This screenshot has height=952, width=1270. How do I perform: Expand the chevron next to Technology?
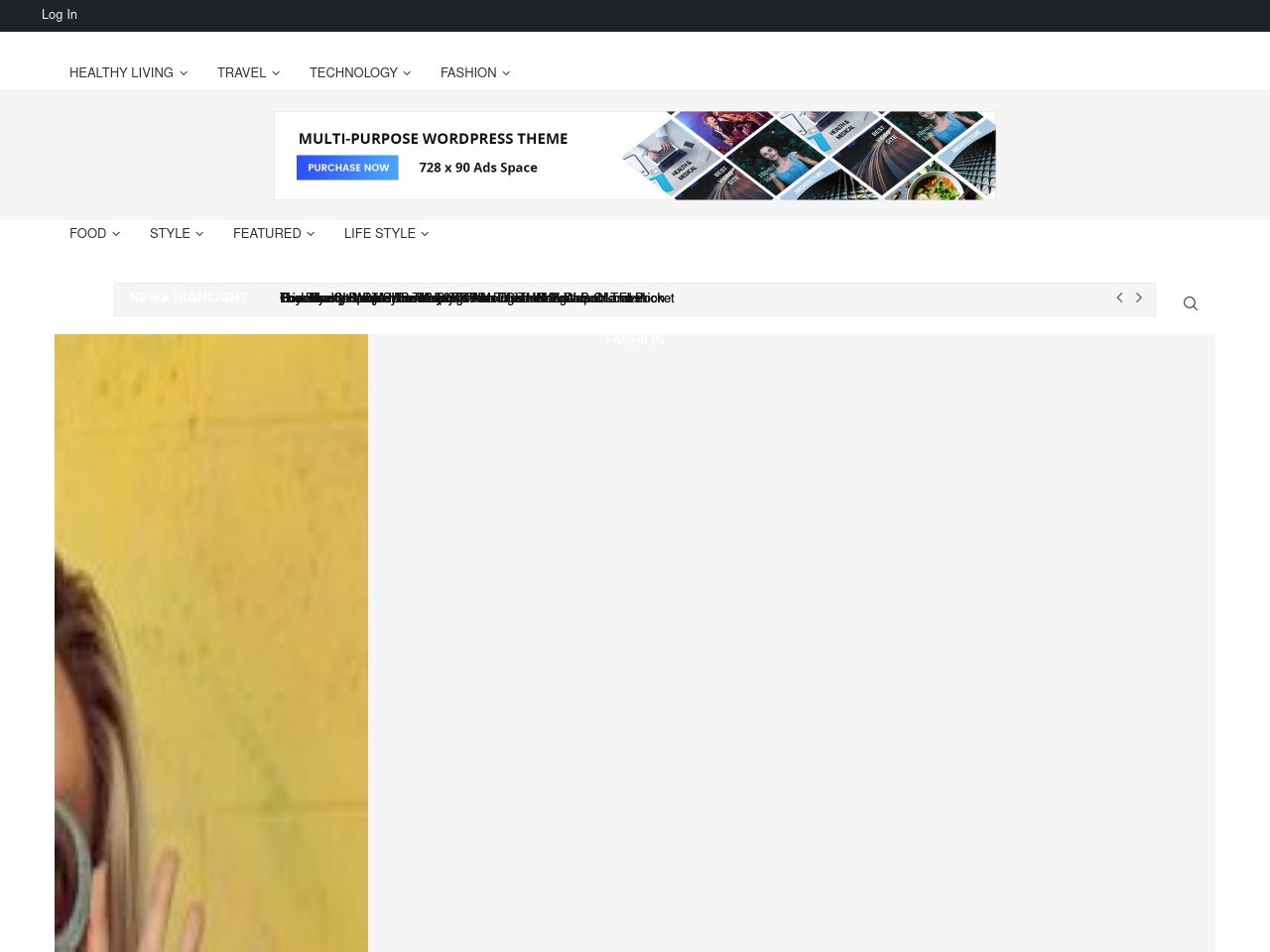click(407, 73)
